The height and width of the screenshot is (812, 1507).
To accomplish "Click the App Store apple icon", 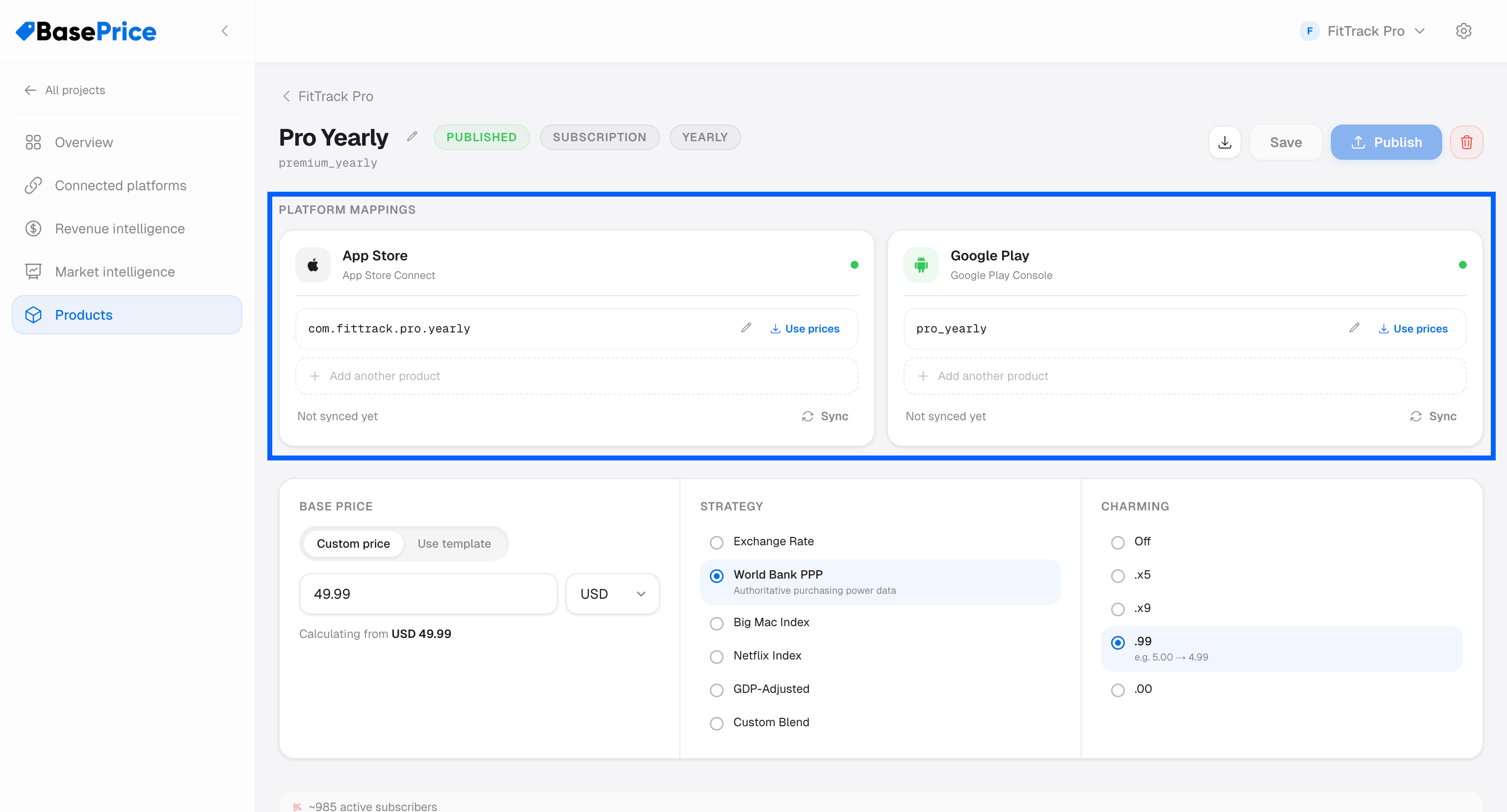I will (x=313, y=265).
